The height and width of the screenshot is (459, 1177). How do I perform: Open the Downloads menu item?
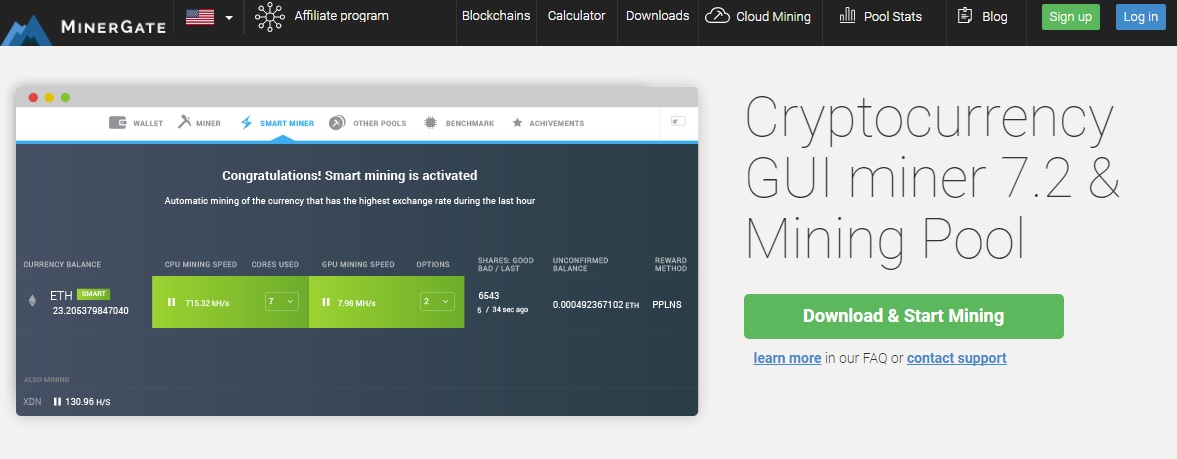pyautogui.click(x=658, y=16)
